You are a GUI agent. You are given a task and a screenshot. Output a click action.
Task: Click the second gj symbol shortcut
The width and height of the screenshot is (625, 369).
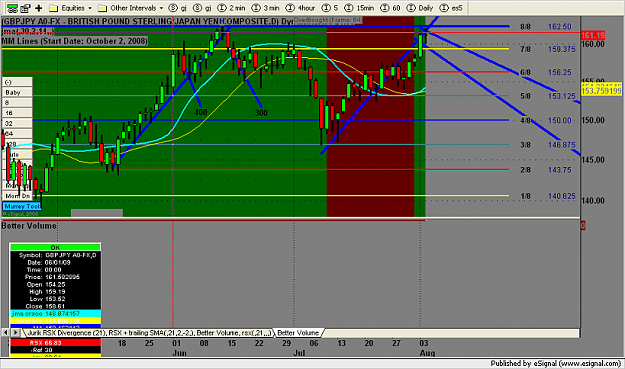202,8
